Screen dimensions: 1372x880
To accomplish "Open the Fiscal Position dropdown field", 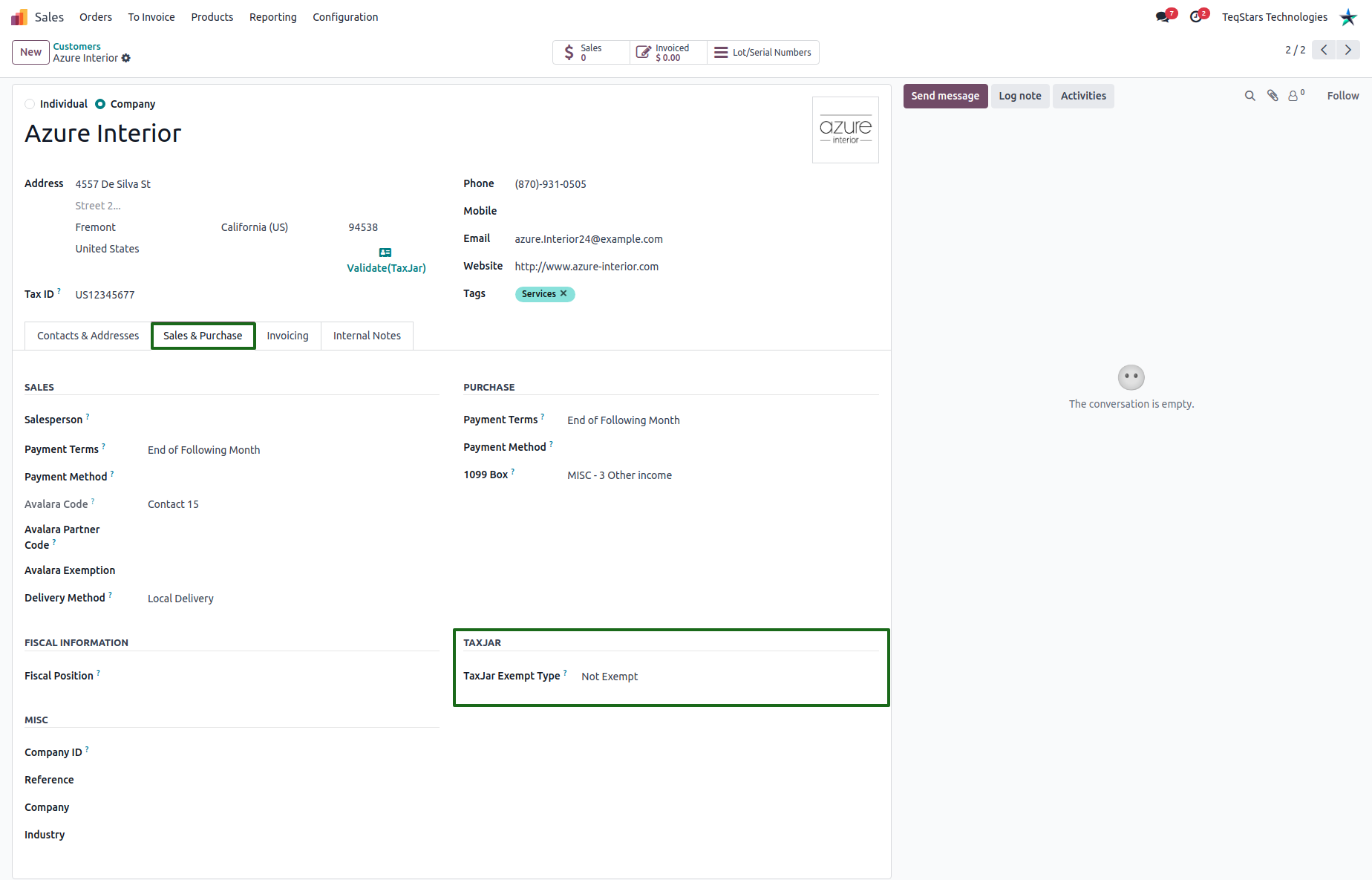I will 293,676.
